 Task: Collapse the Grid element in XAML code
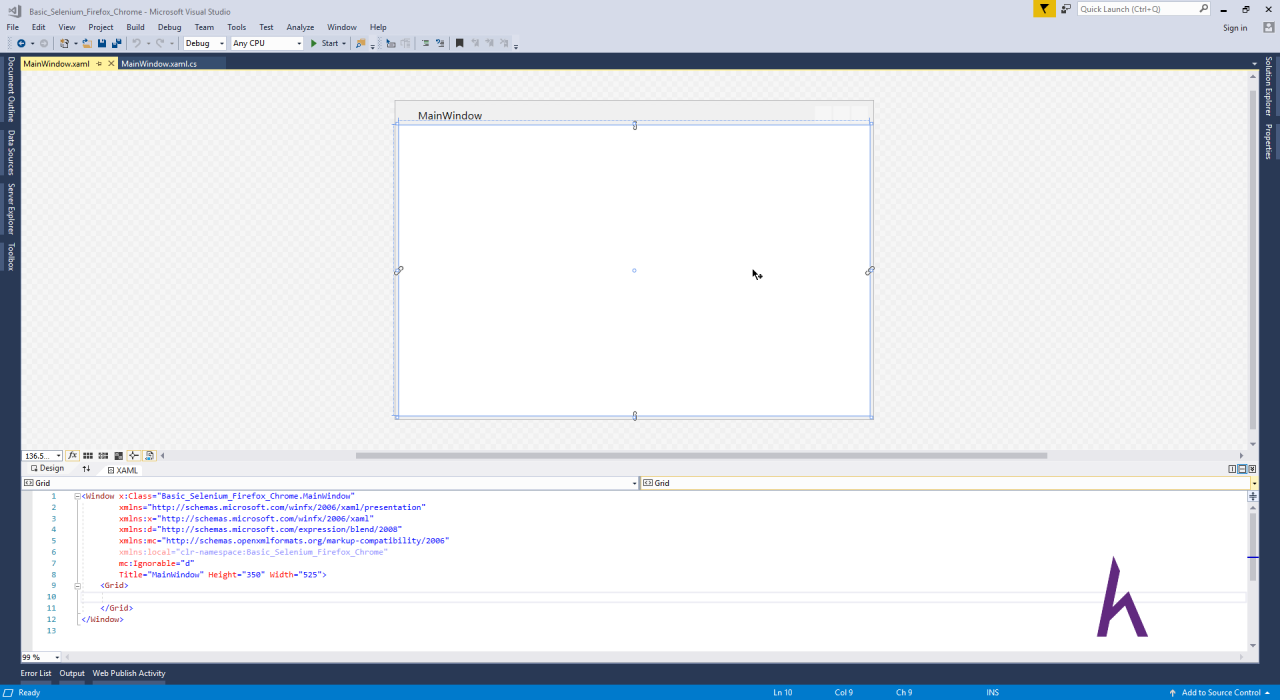(x=77, y=585)
